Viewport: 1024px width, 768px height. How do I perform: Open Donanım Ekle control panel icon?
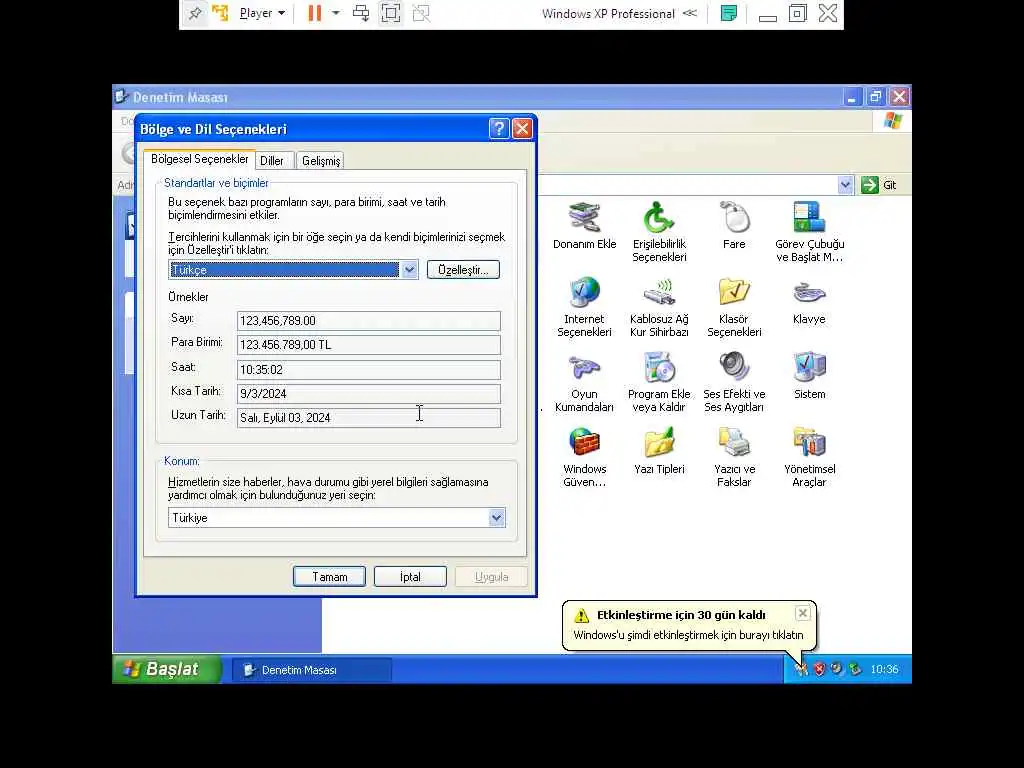[584, 225]
